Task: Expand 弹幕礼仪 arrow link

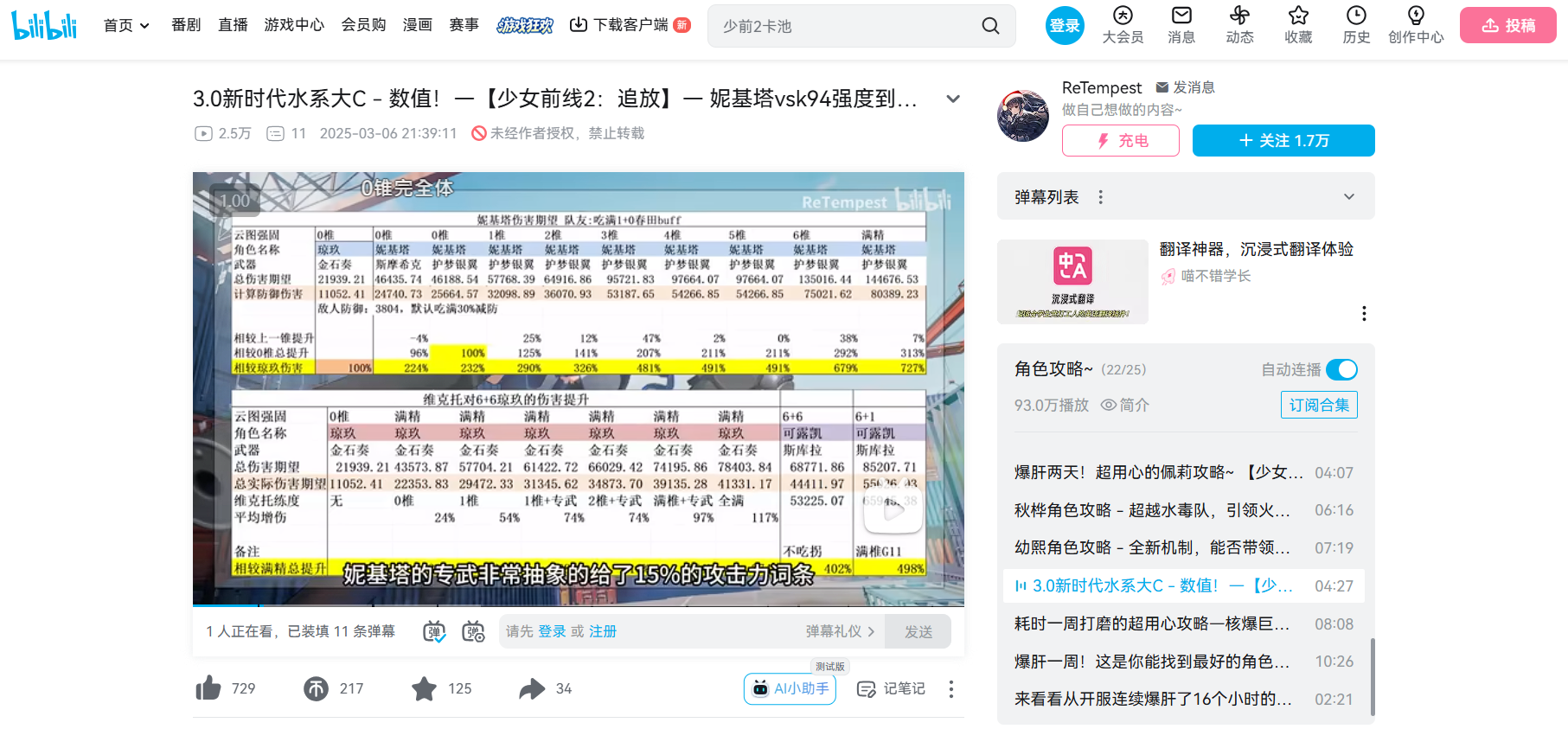Action: point(840,631)
